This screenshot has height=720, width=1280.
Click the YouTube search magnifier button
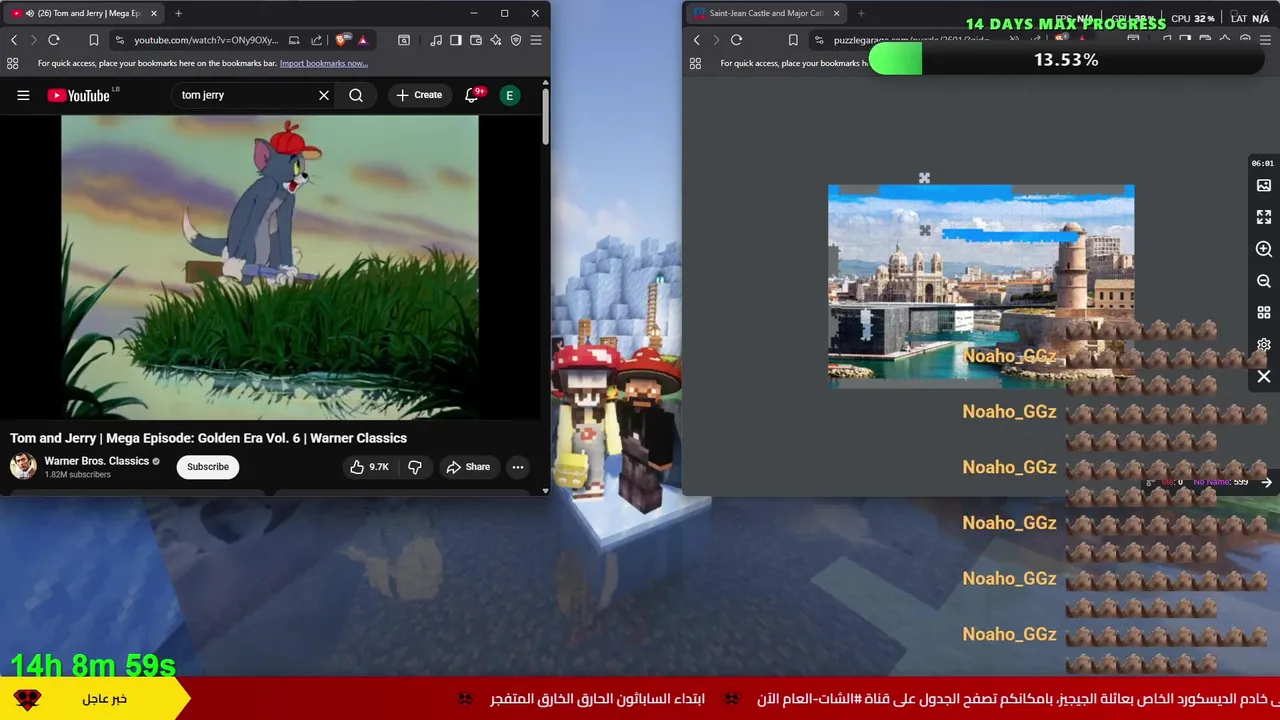pos(356,95)
